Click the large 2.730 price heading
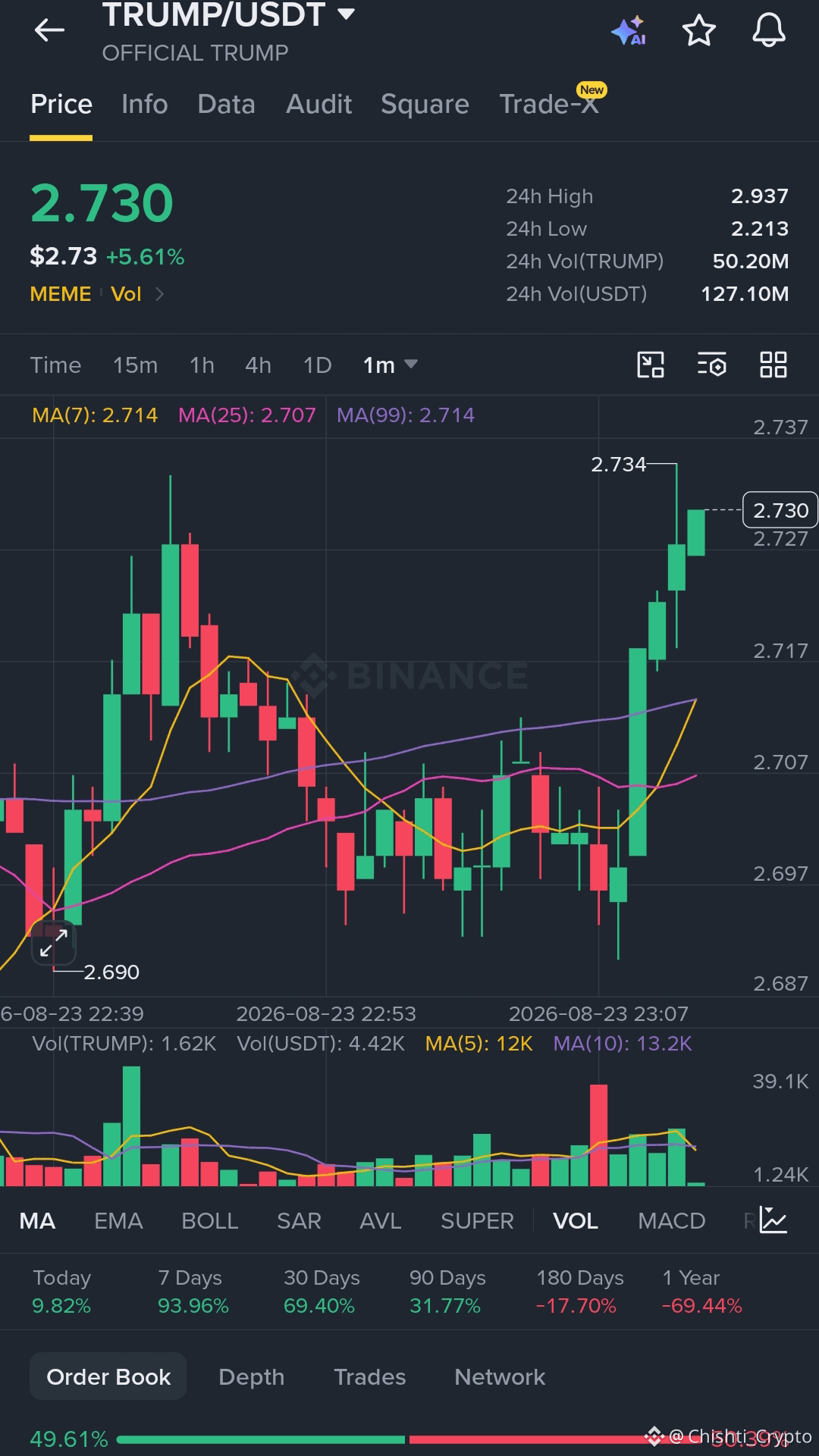 (102, 203)
